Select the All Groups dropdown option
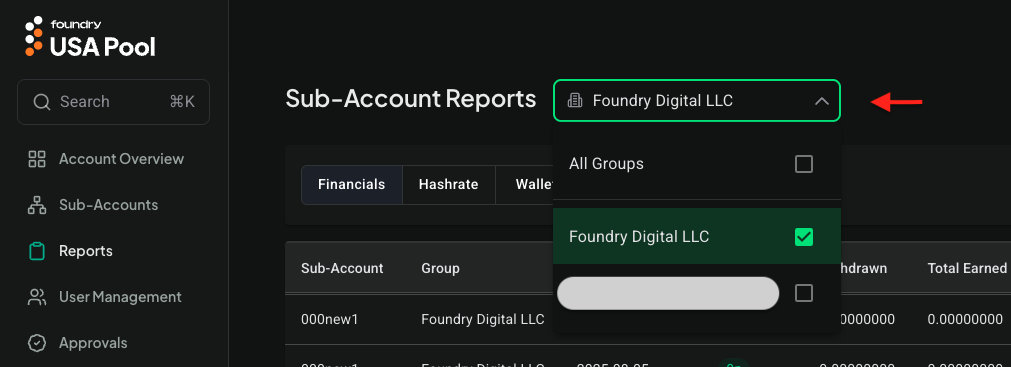This screenshot has width=1011, height=367. (x=696, y=164)
